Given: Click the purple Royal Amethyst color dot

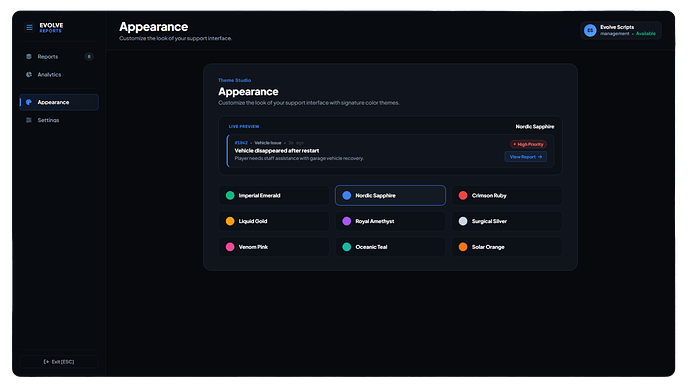Looking at the screenshot, I should (x=347, y=221).
